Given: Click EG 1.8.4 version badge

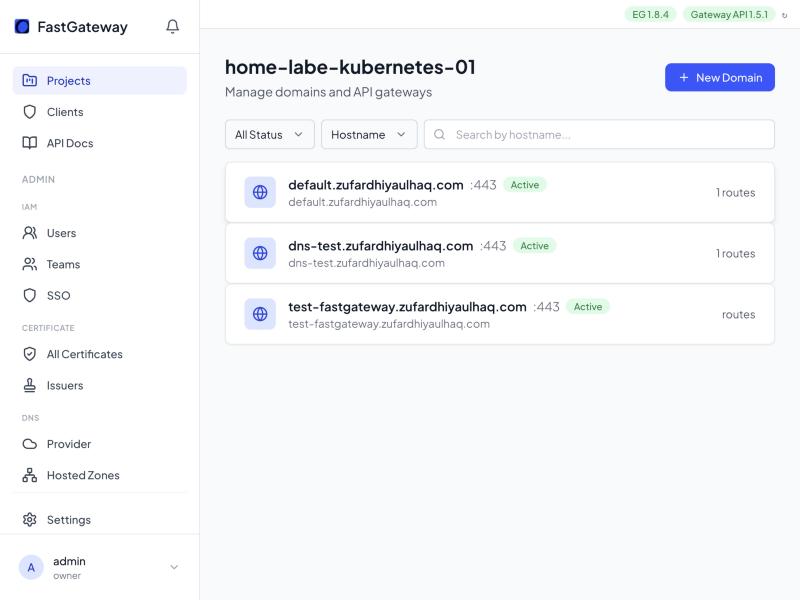Looking at the screenshot, I should pyautogui.click(x=650, y=14).
